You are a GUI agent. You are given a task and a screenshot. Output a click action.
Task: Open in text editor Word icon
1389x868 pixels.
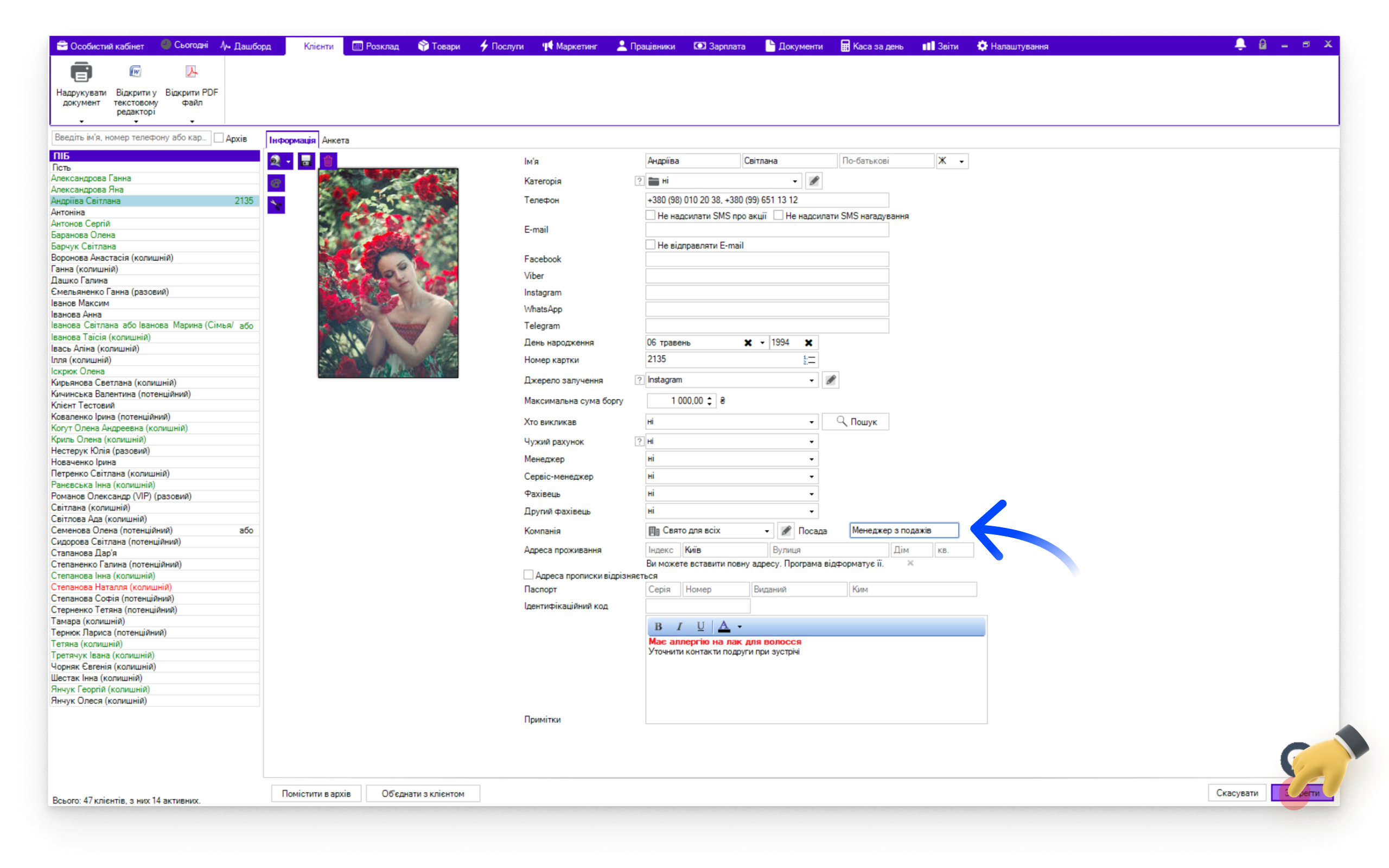[x=136, y=72]
